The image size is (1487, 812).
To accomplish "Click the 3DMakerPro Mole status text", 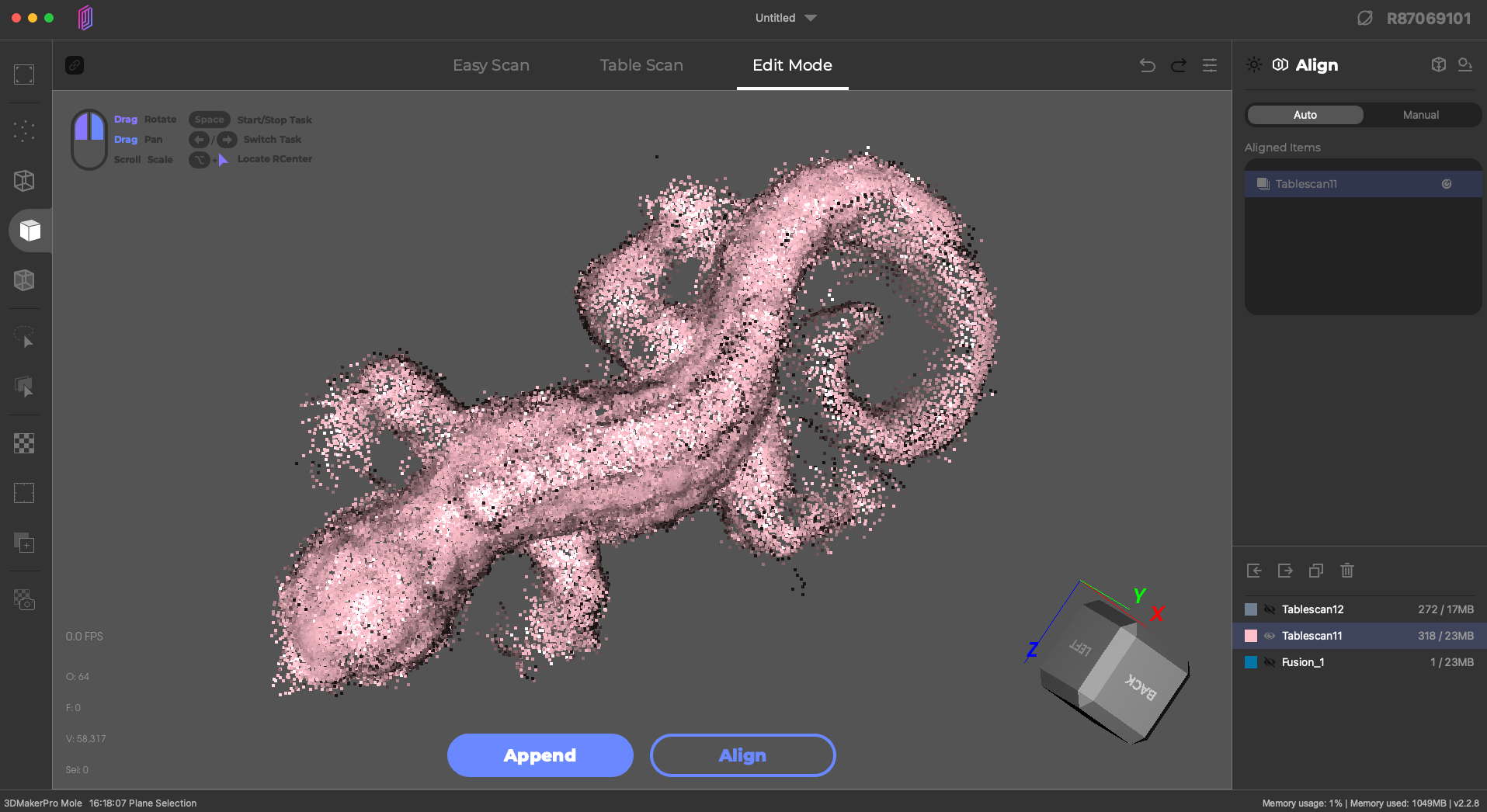I will (x=43, y=803).
